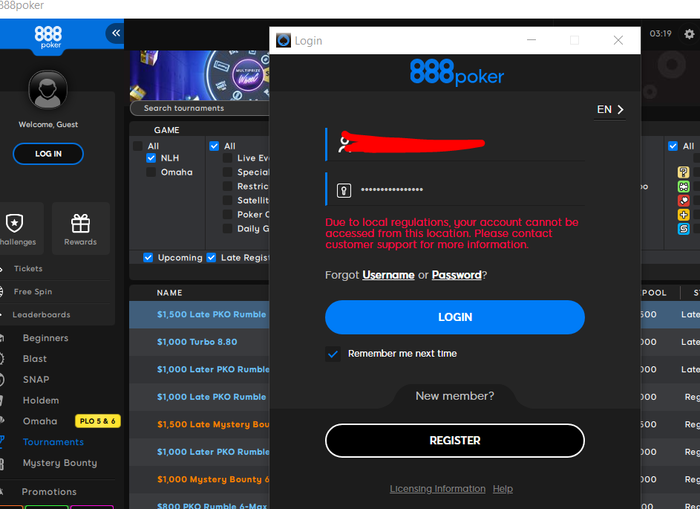Check the Satellite tournaments checkbox
Image resolution: width=700 pixels, height=509 pixels.
(228, 200)
